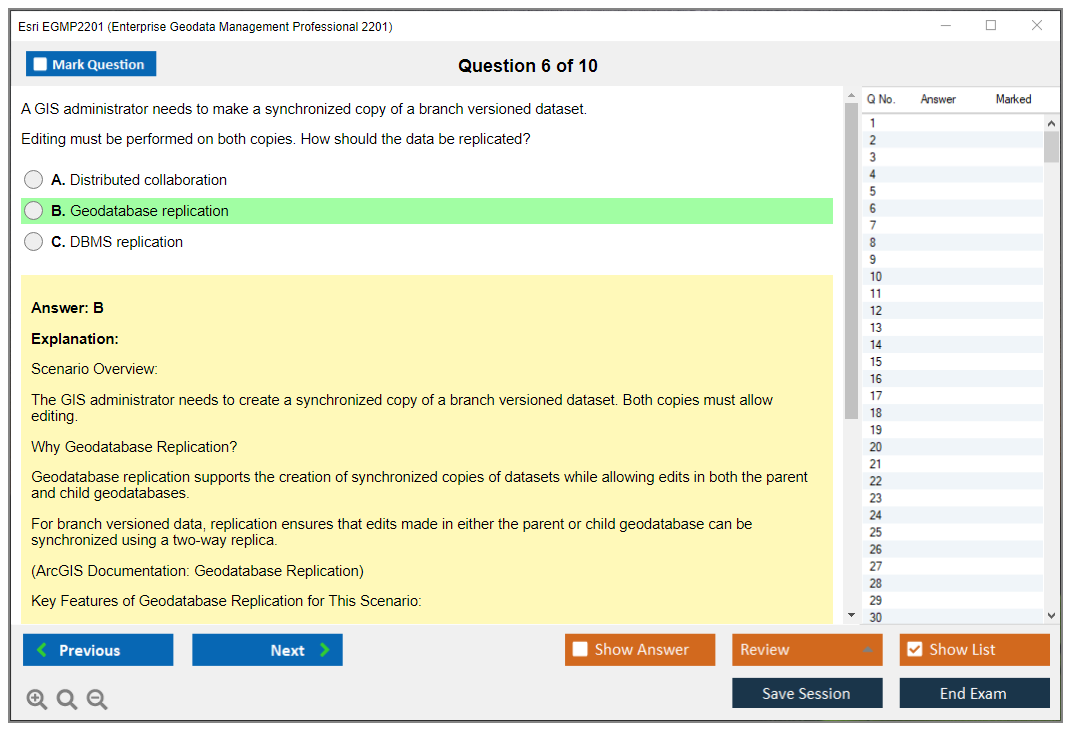
Task: Click the zoom out magnifier icon
Action: (x=97, y=699)
